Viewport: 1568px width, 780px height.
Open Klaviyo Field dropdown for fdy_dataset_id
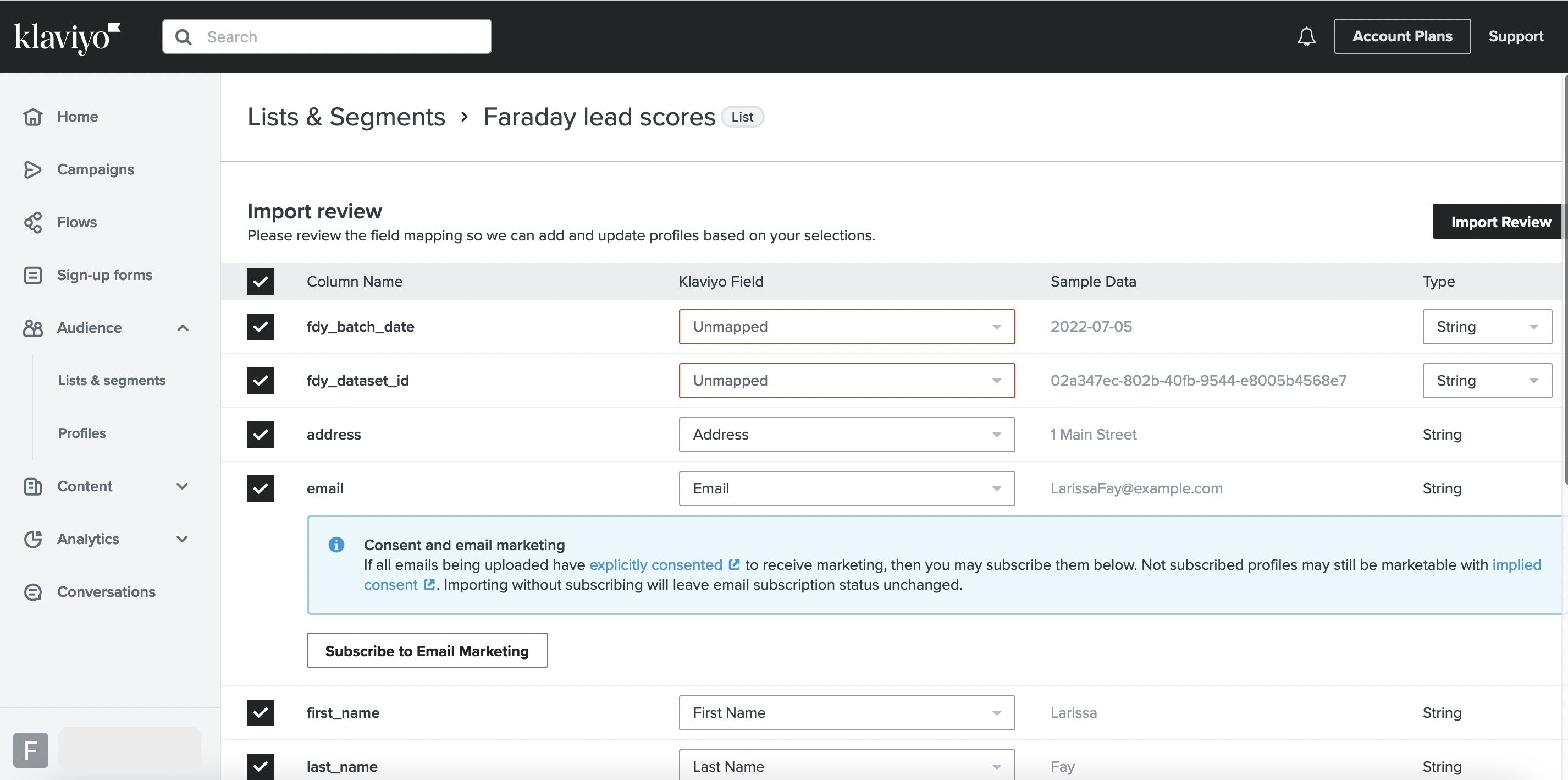tap(847, 381)
